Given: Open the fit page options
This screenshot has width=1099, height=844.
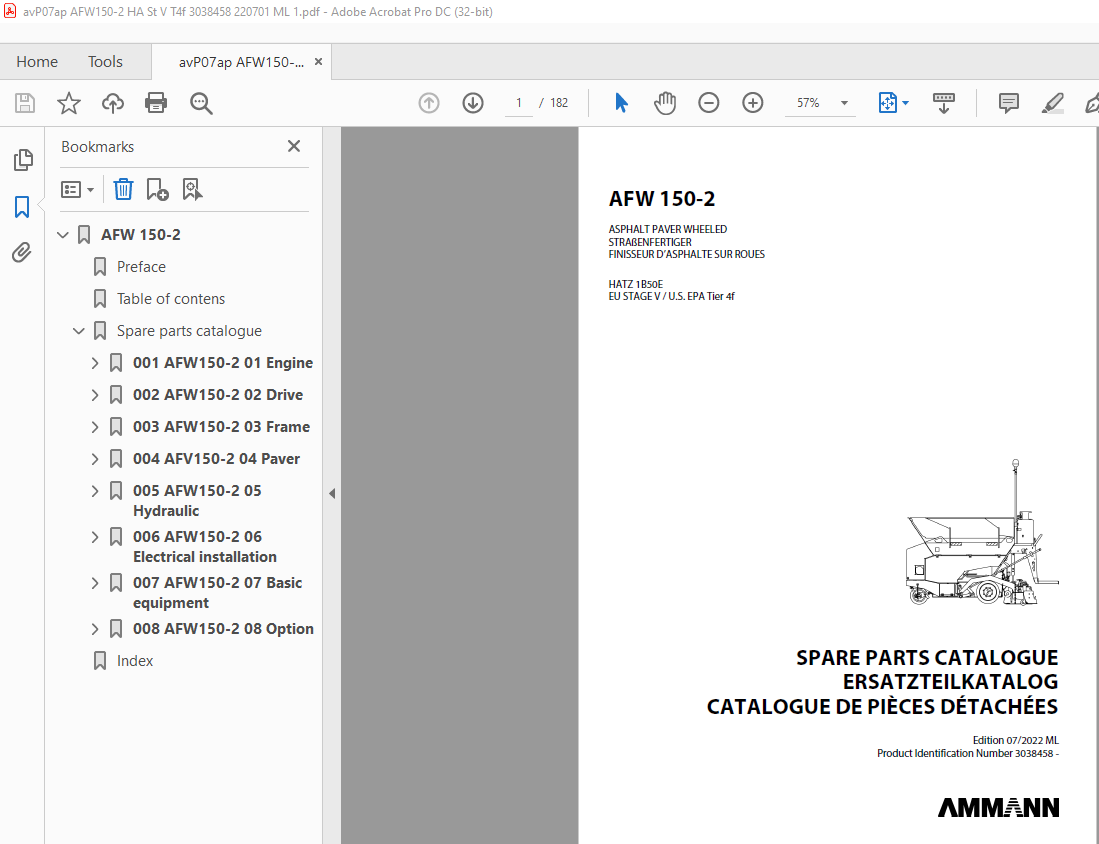Looking at the screenshot, I should coord(894,103).
